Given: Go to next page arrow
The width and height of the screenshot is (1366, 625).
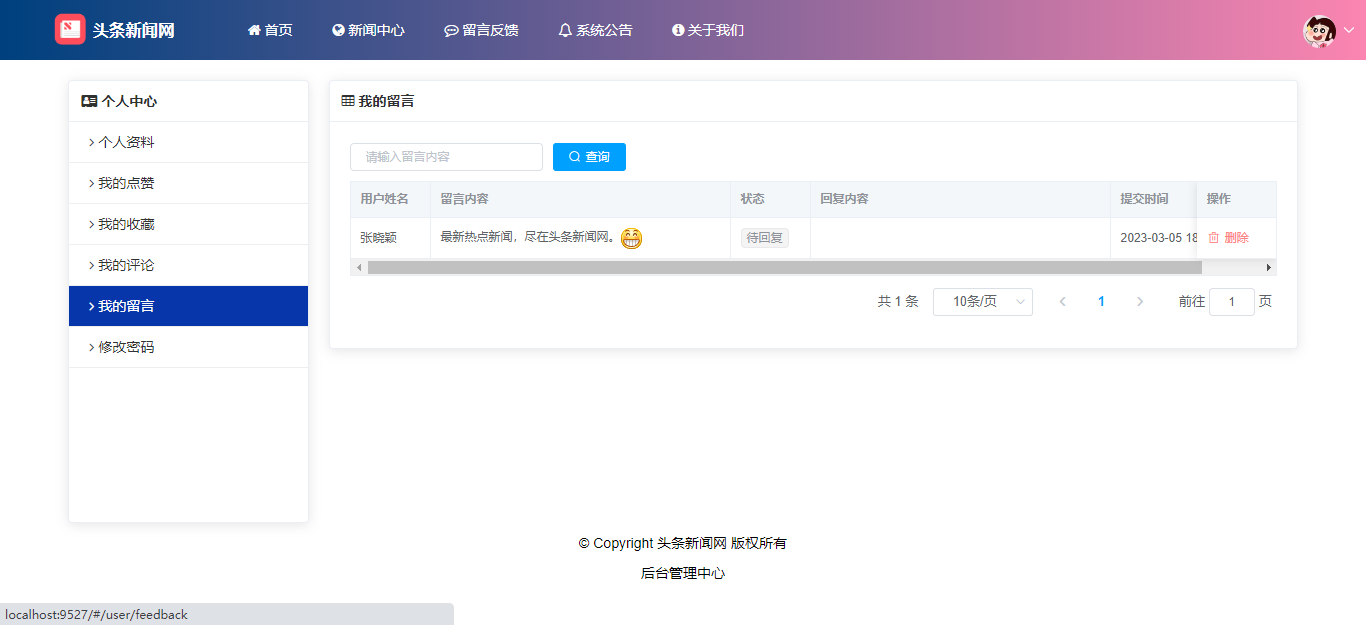Looking at the screenshot, I should [1140, 302].
